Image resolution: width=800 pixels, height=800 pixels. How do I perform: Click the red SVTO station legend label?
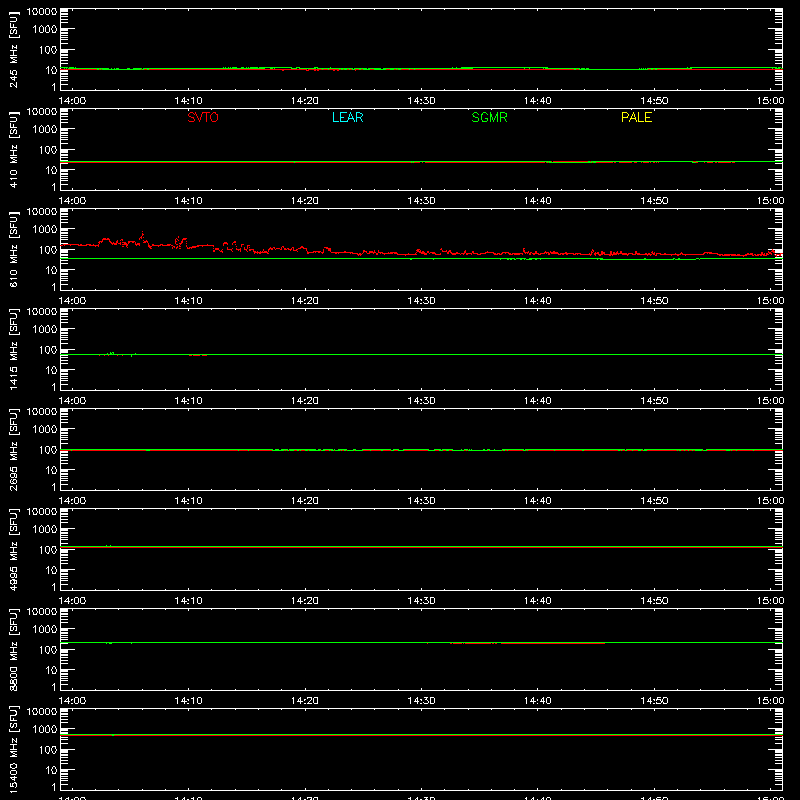pyautogui.click(x=203, y=117)
